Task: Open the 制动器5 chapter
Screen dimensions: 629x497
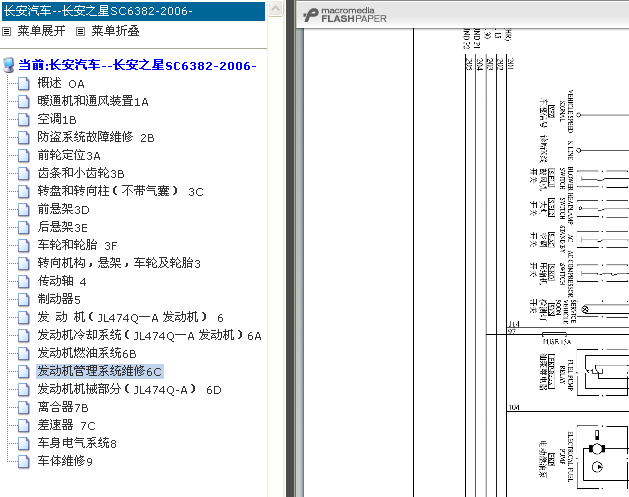Action: pos(59,299)
